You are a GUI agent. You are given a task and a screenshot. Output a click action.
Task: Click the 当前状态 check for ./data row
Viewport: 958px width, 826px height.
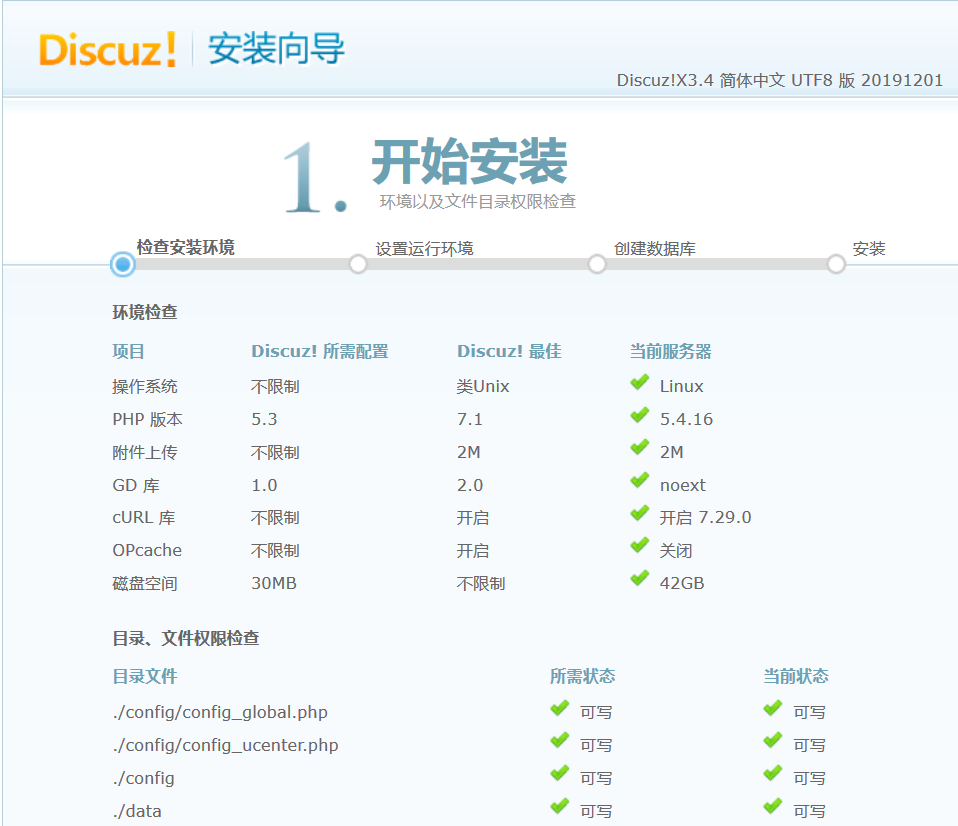772,810
